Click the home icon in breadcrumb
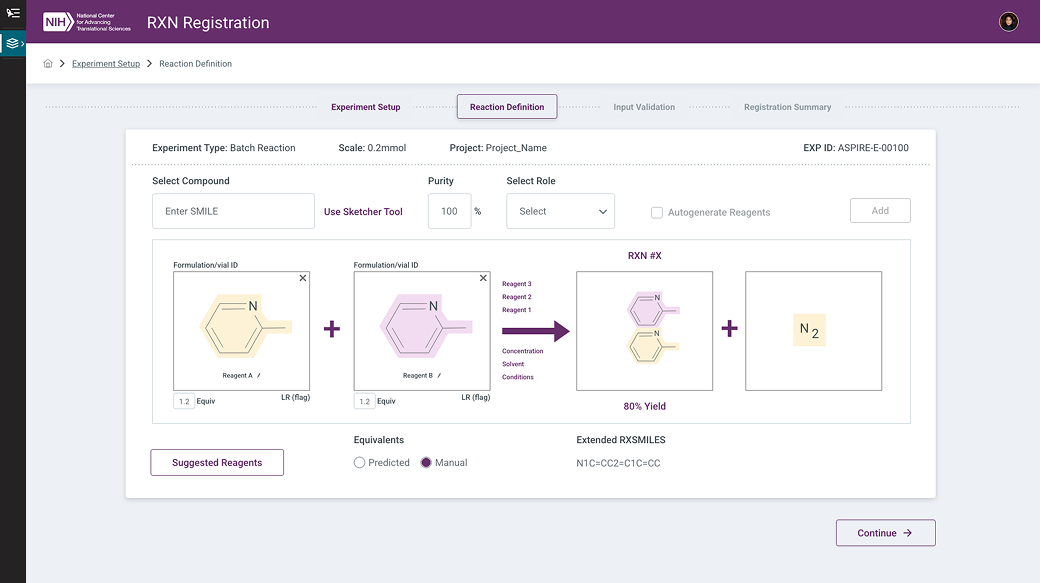The image size is (1041, 583). coord(48,64)
